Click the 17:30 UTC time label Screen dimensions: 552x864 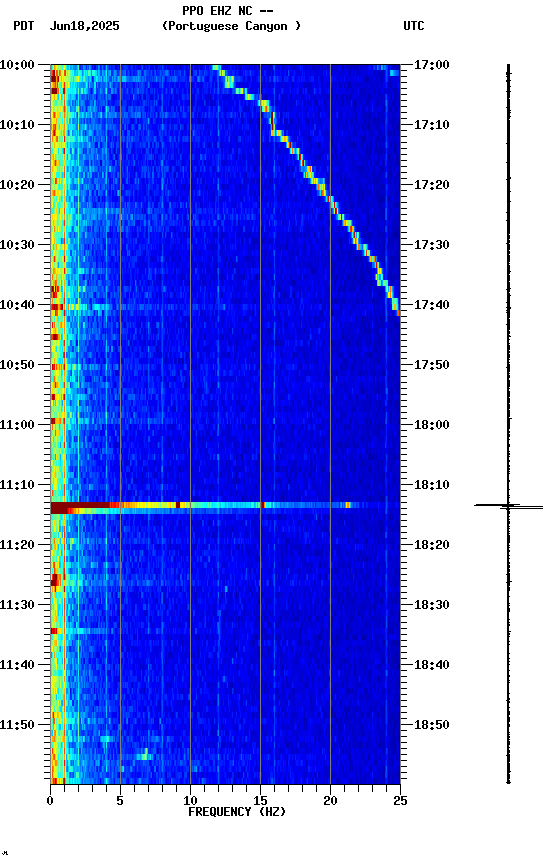(x=432, y=245)
